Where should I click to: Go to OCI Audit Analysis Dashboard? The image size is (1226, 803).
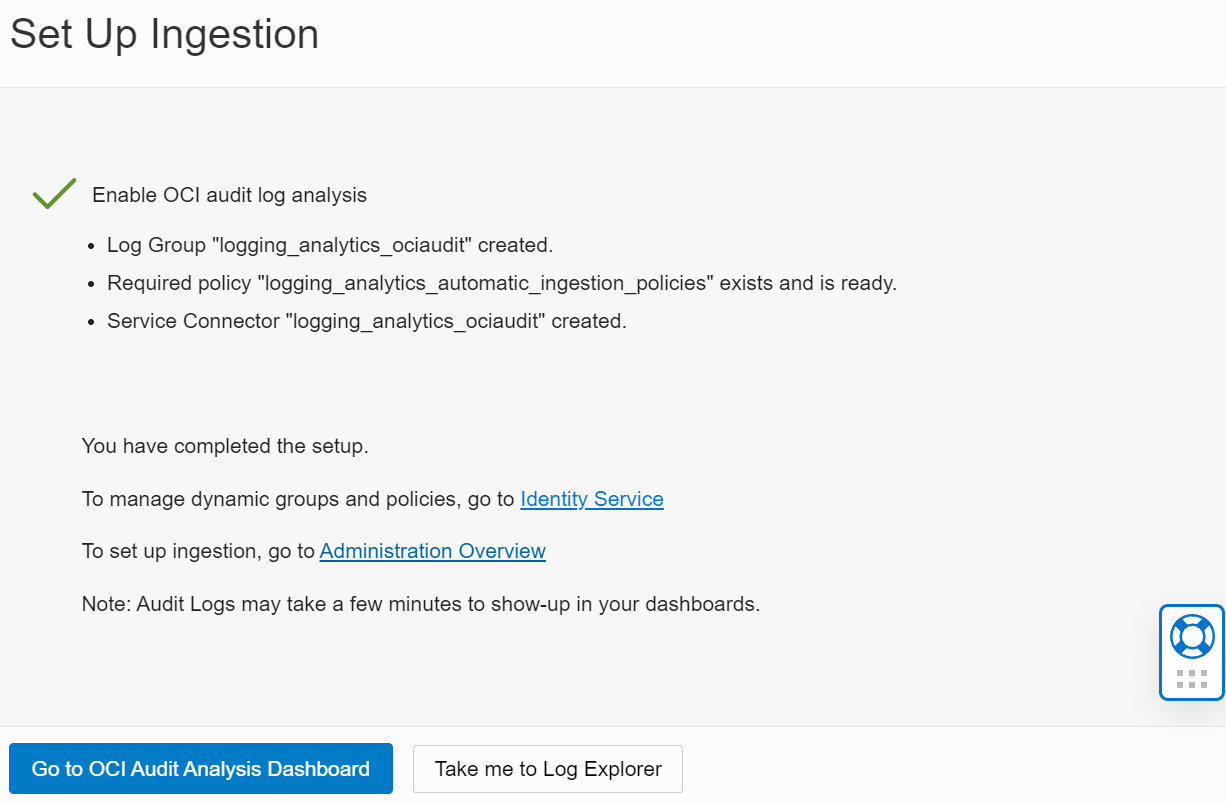click(201, 769)
